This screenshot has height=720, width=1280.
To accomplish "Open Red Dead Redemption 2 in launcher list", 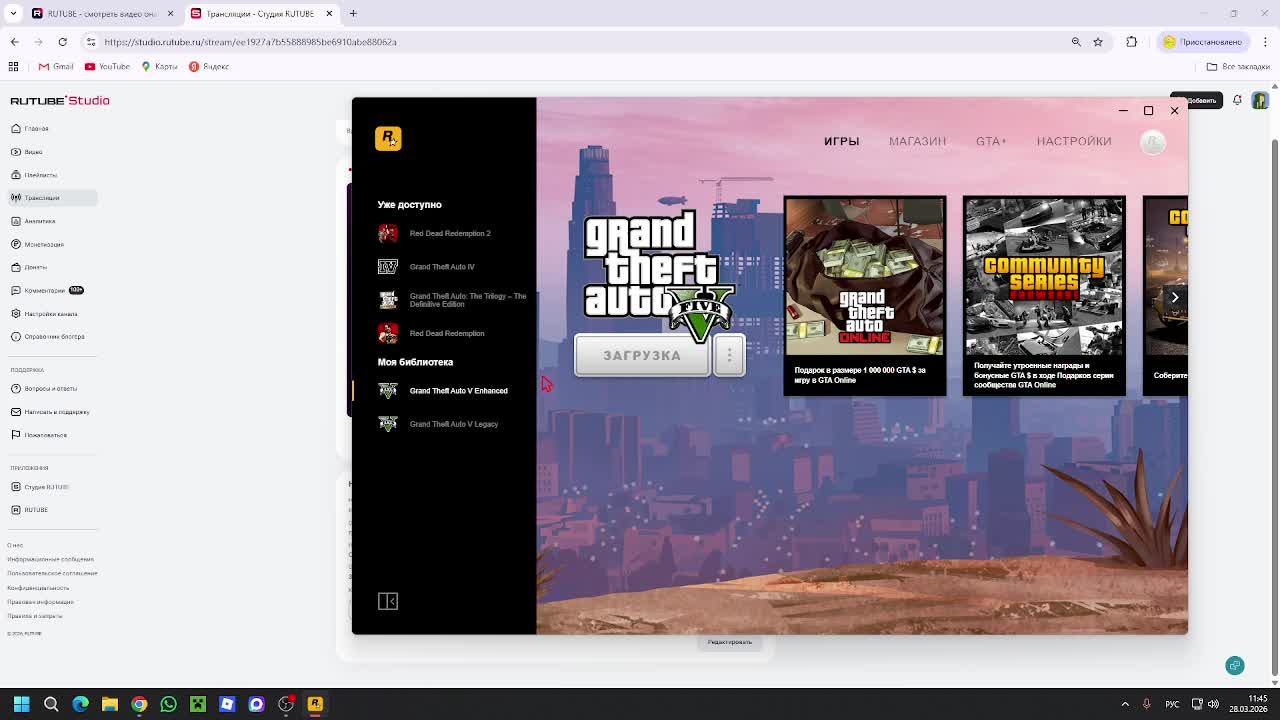I will point(450,233).
